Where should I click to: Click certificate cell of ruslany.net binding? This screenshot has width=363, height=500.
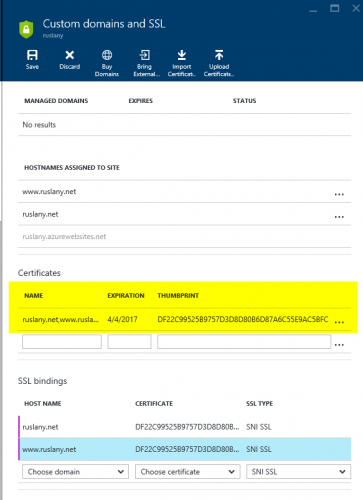(x=187, y=427)
